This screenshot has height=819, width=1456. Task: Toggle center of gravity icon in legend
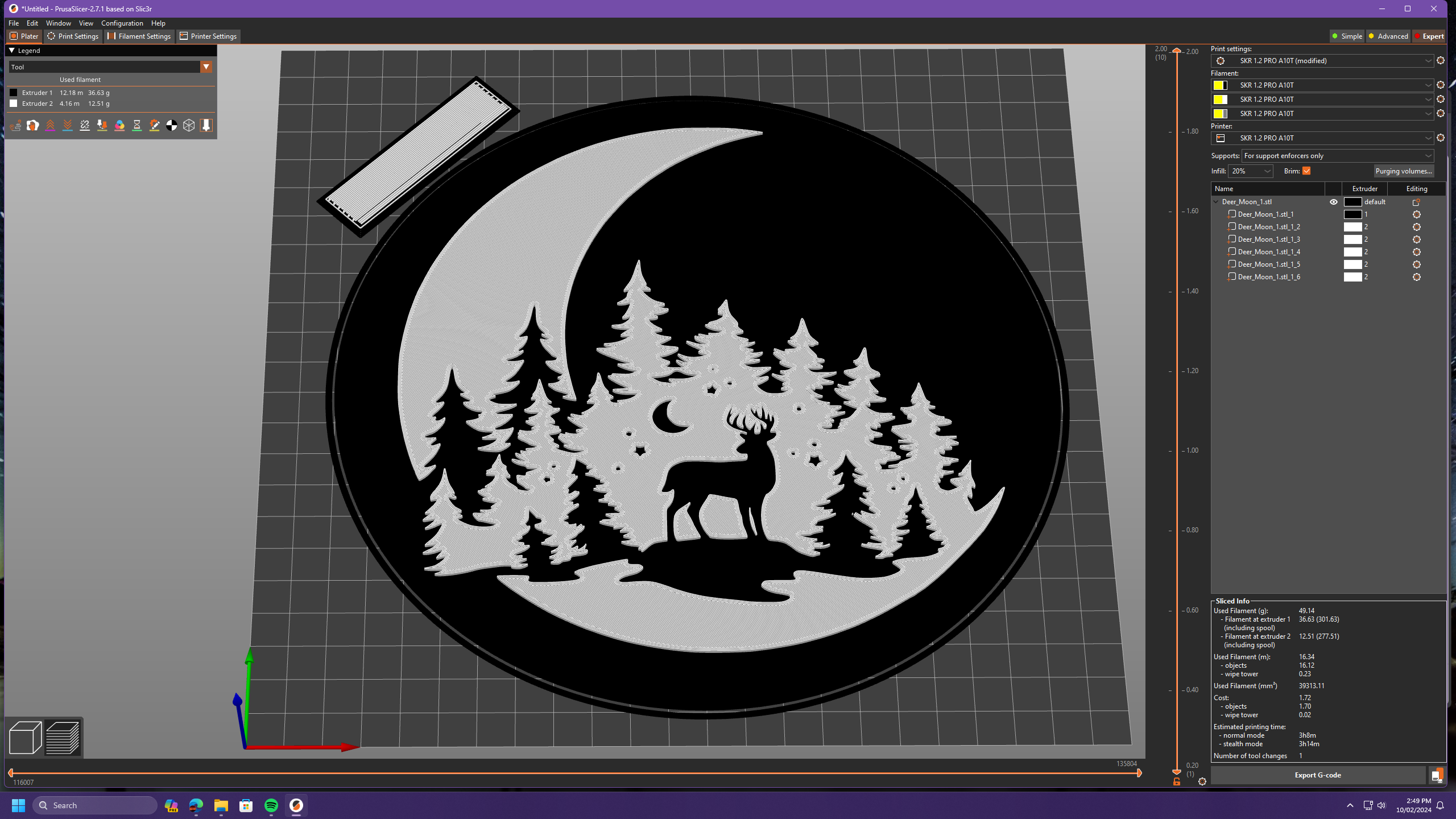pyautogui.click(x=171, y=125)
